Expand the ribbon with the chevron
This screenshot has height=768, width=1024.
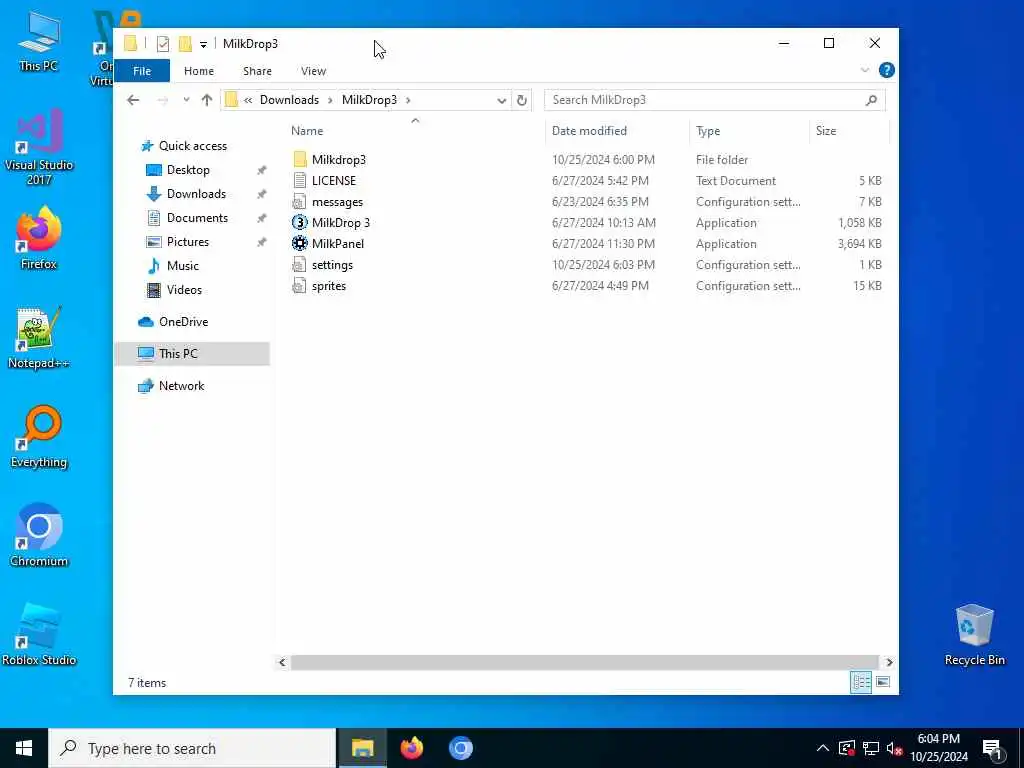[865, 70]
